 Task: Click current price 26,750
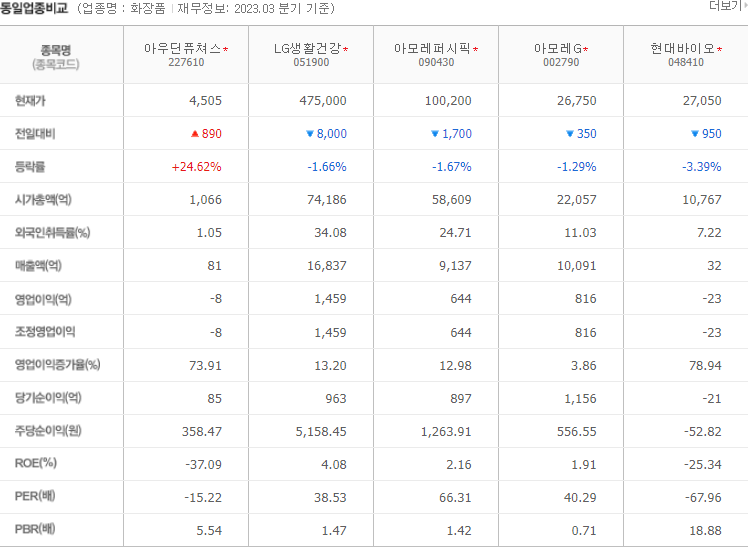(x=576, y=101)
